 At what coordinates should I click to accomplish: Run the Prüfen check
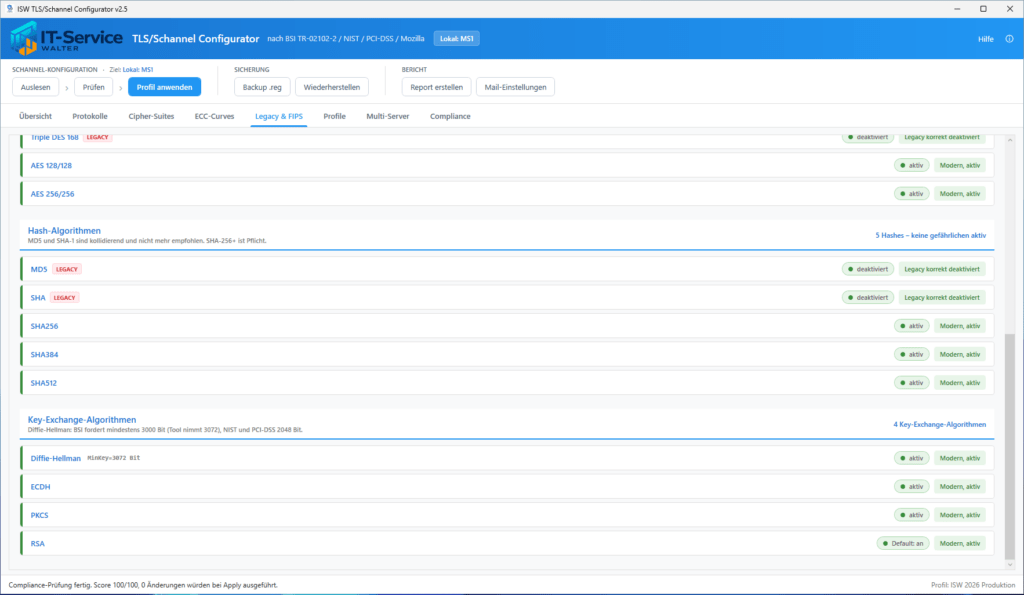pos(93,87)
